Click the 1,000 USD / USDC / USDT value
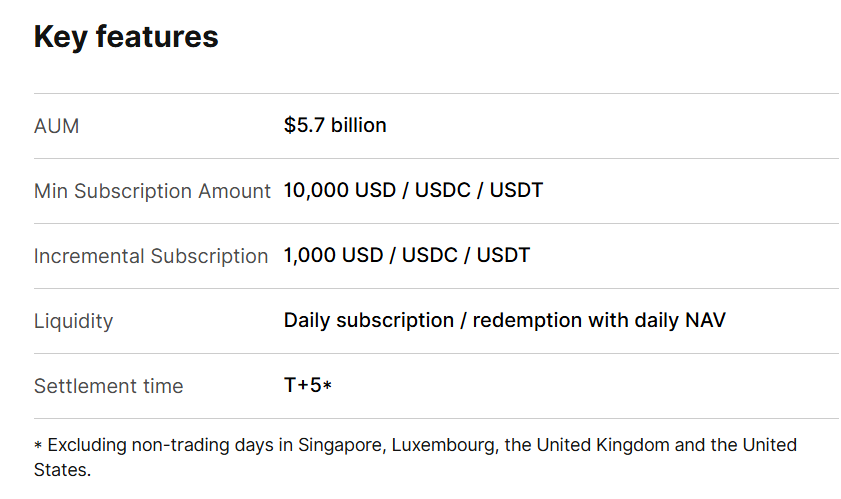The image size is (841, 499). tap(406, 255)
